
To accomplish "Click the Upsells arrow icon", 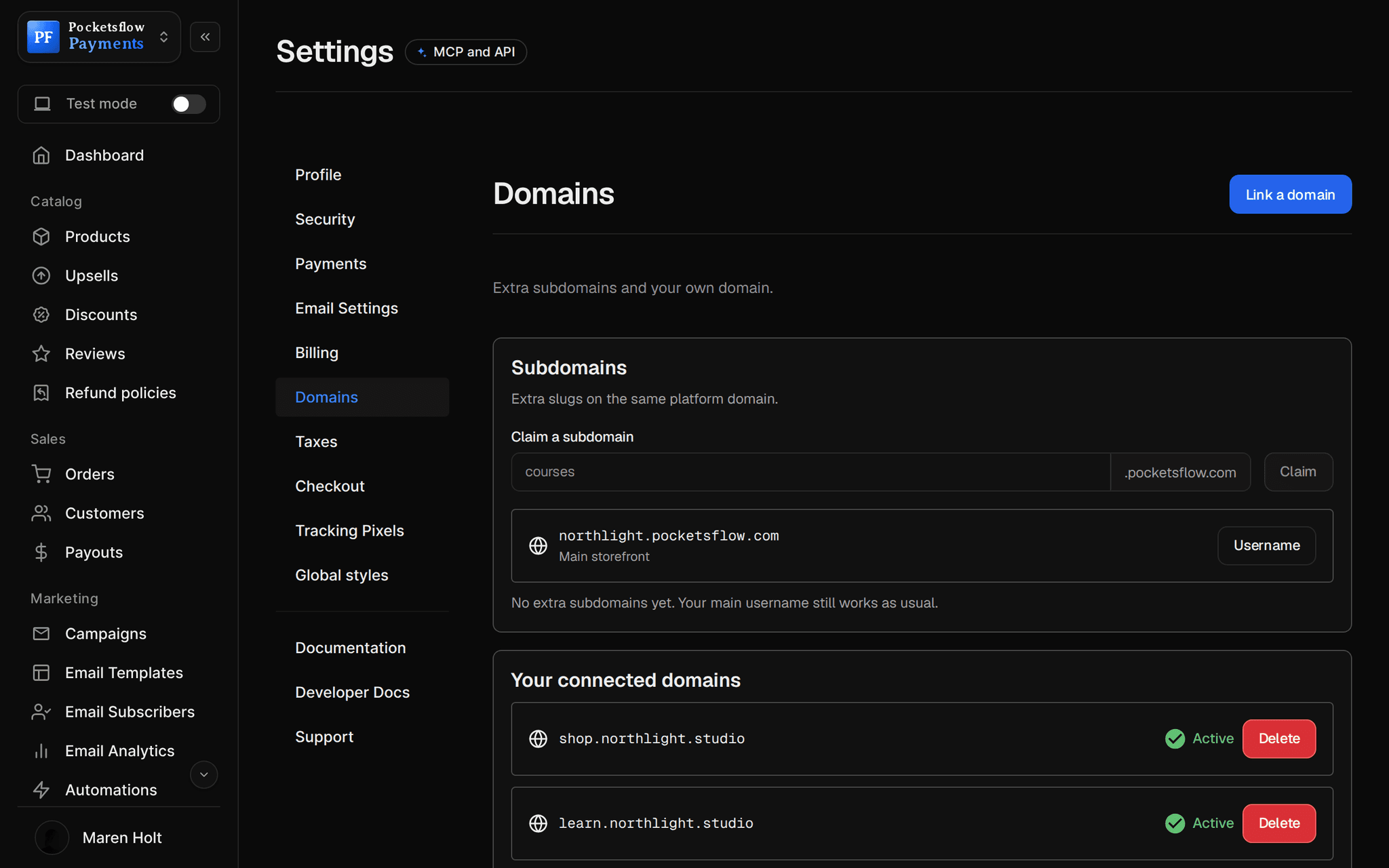I will pos(41,276).
